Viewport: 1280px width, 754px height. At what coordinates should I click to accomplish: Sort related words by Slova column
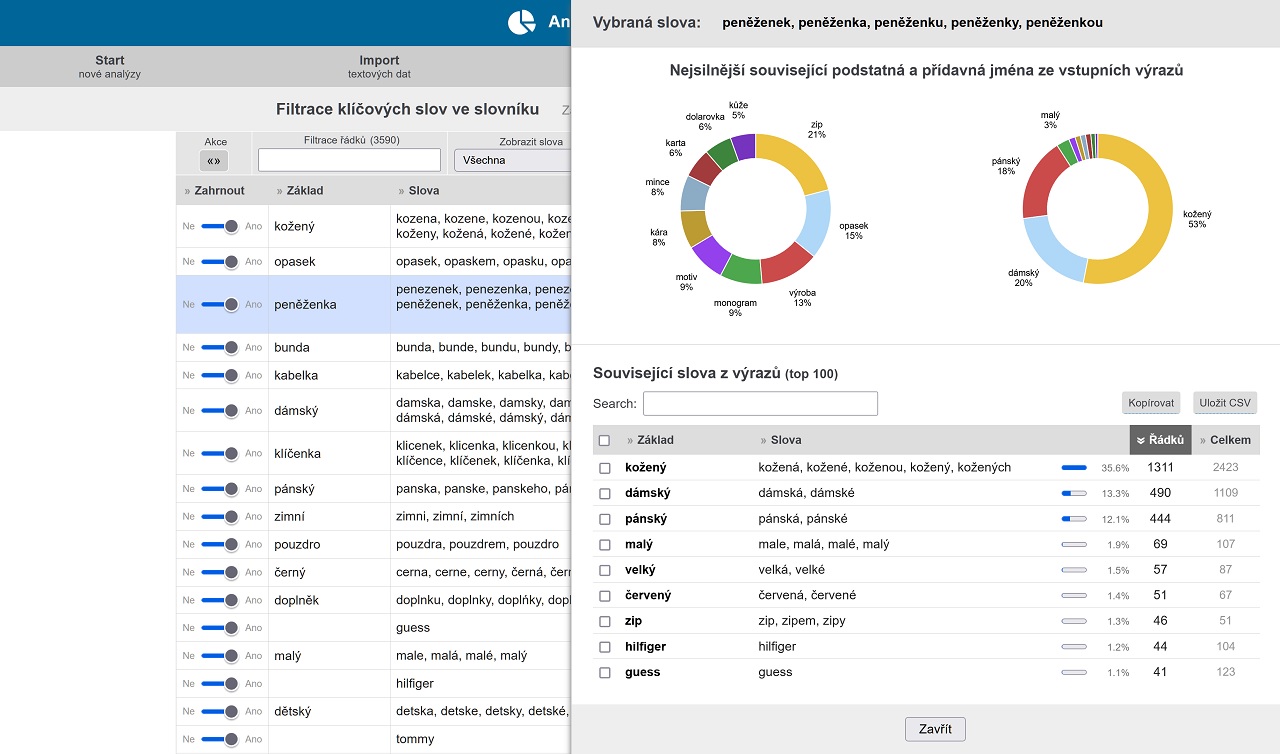click(781, 440)
